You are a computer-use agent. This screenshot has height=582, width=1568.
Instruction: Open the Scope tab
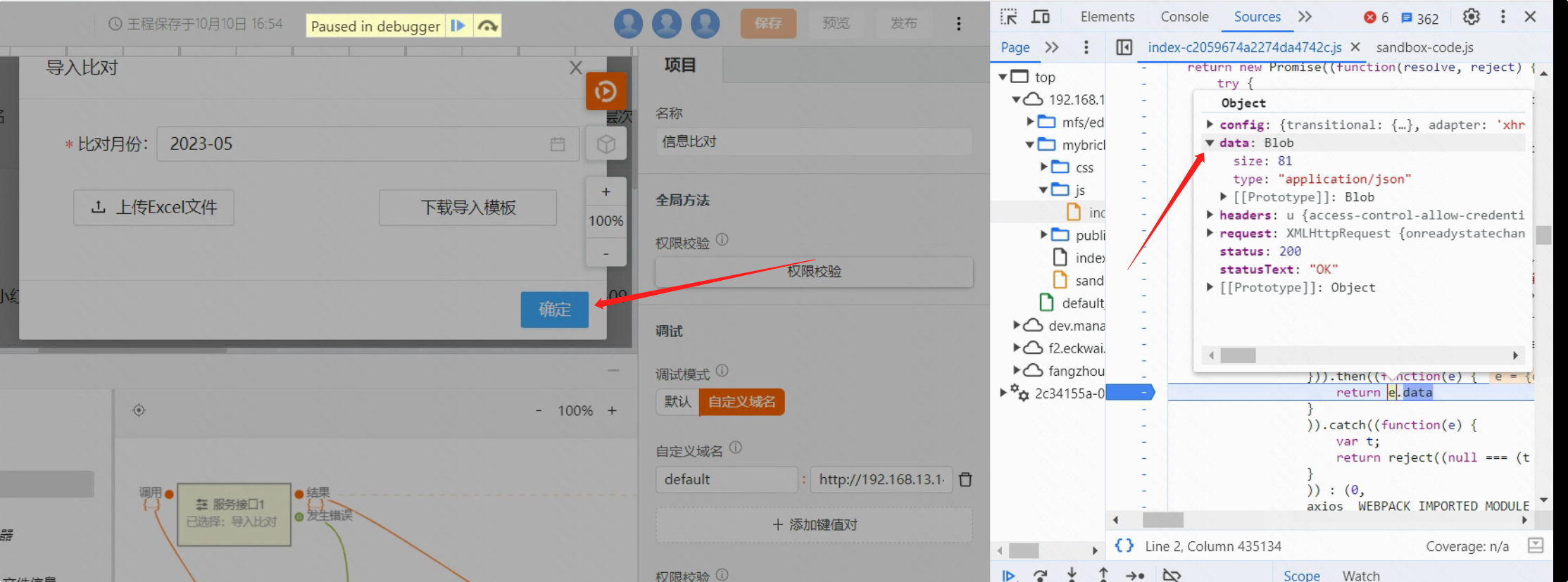click(x=1301, y=576)
